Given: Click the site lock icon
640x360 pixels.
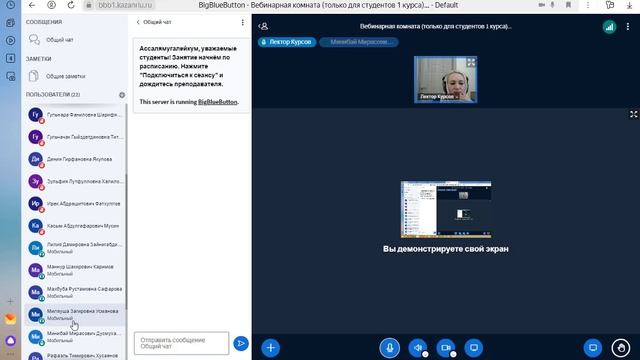Looking at the screenshot, I should click(89, 5).
